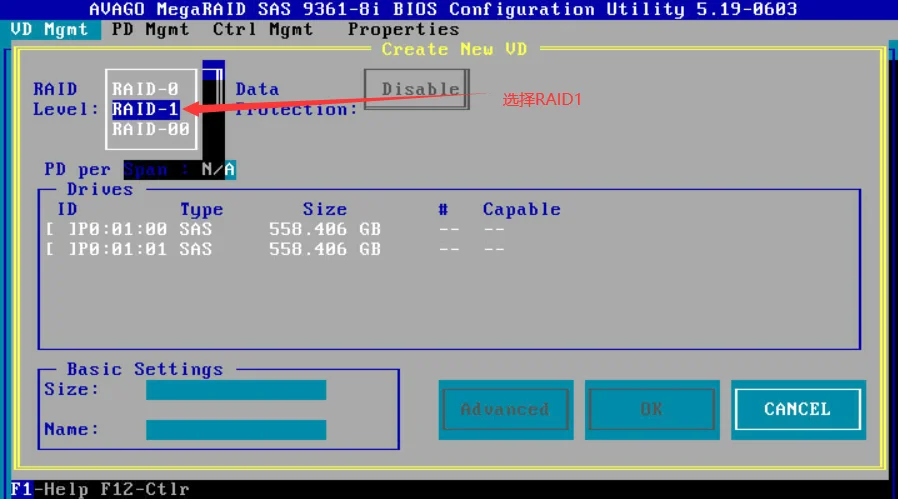
Task: Click SAS type of drive P0:01:00
Action: [195, 229]
